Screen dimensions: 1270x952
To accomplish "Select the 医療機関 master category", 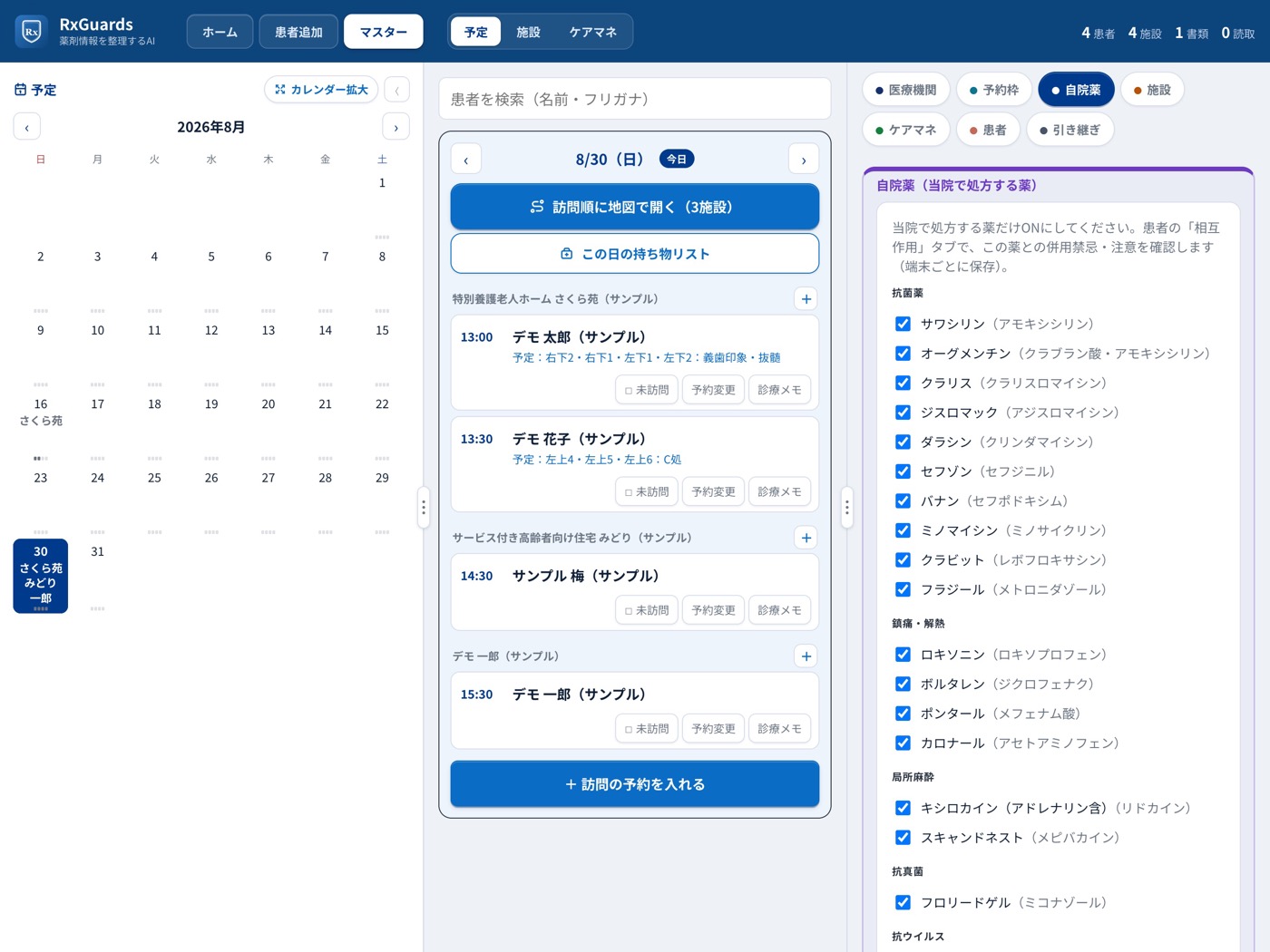I will 906,90.
